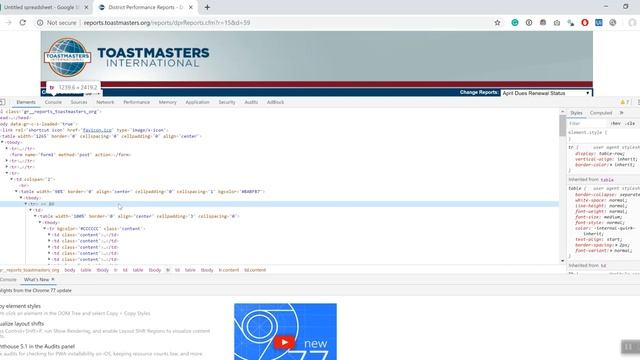
Task: Bookmark this page with the star icon
Action: [497, 23]
